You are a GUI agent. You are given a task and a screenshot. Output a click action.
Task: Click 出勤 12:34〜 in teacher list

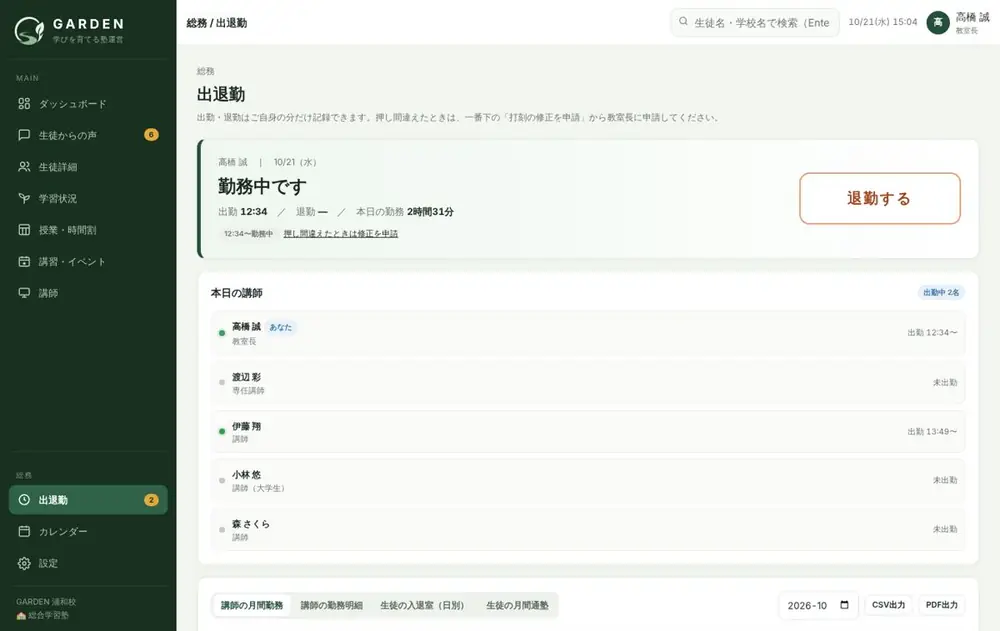point(932,332)
